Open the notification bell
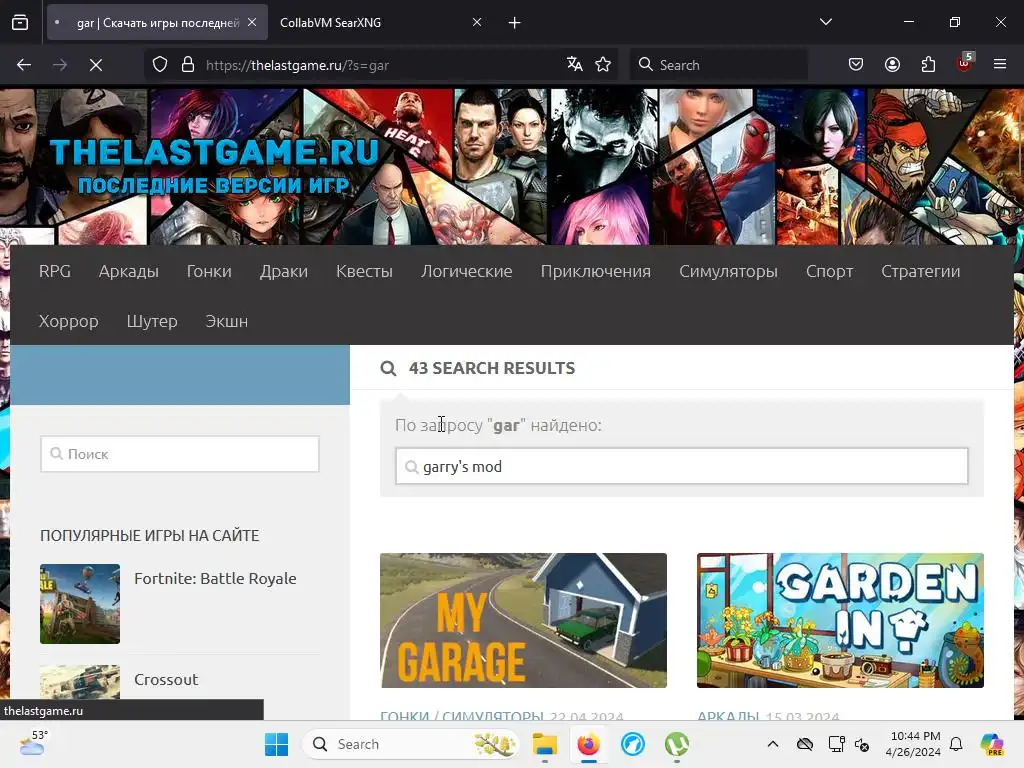The height and width of the screenshot is (768, 1024). [x=956, y=744]
